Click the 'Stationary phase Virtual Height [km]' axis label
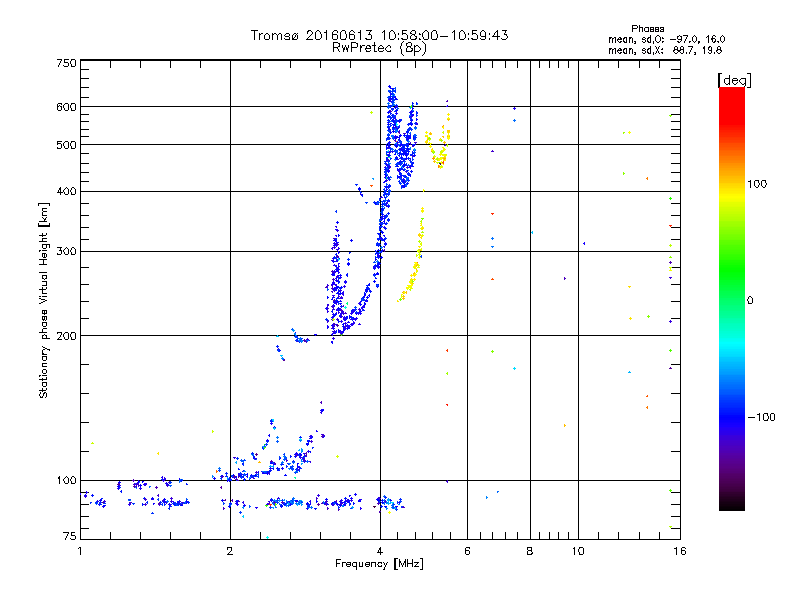 pyautogui.click(x=44, y=300)
